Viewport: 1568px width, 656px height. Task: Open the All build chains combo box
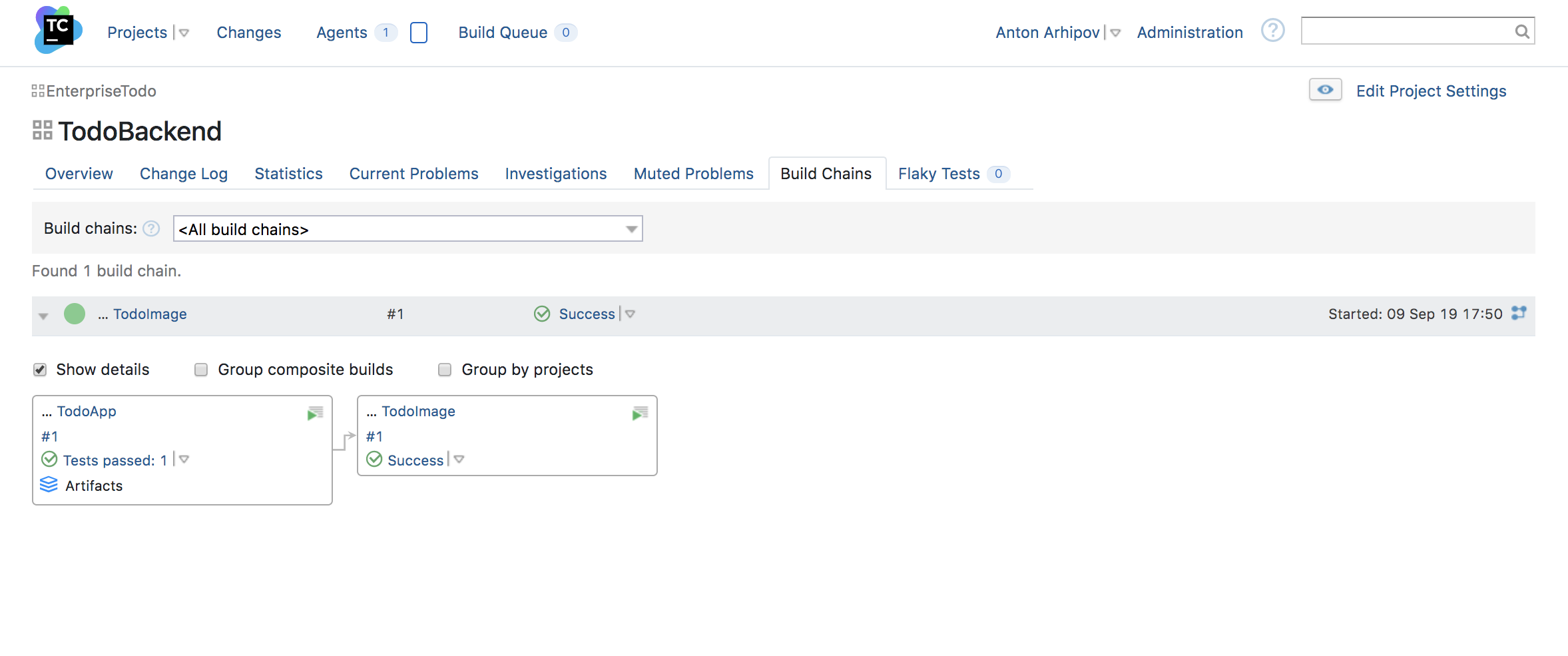coord(407,228)
